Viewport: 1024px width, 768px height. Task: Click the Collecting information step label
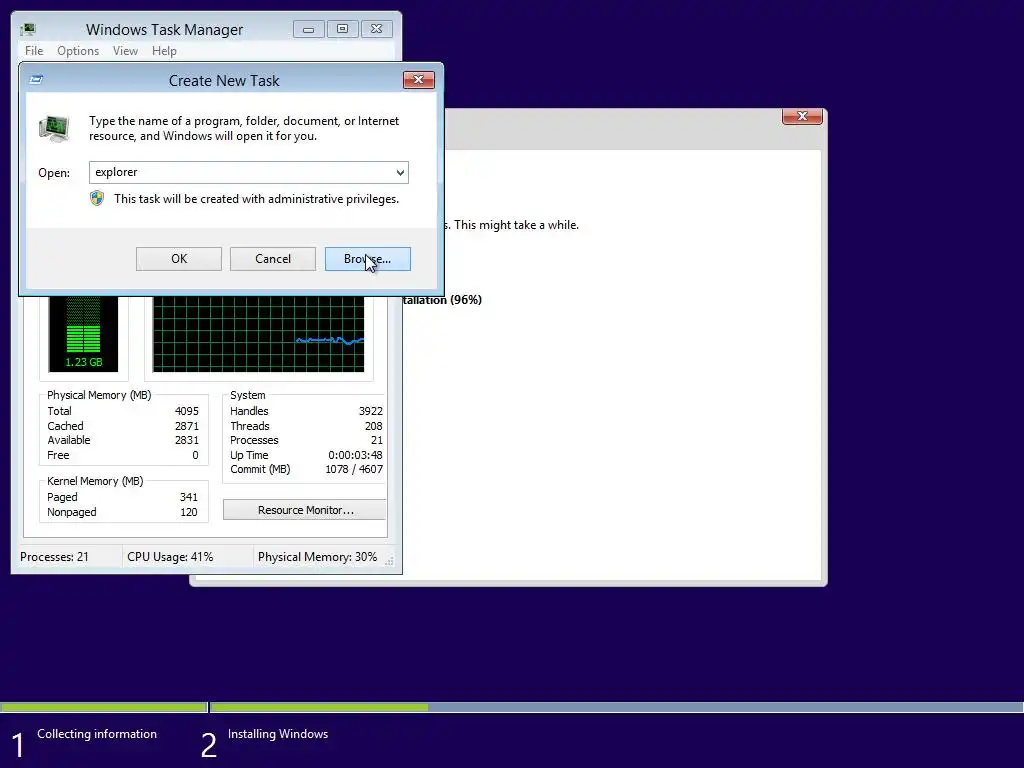click(x=97, y=734)
